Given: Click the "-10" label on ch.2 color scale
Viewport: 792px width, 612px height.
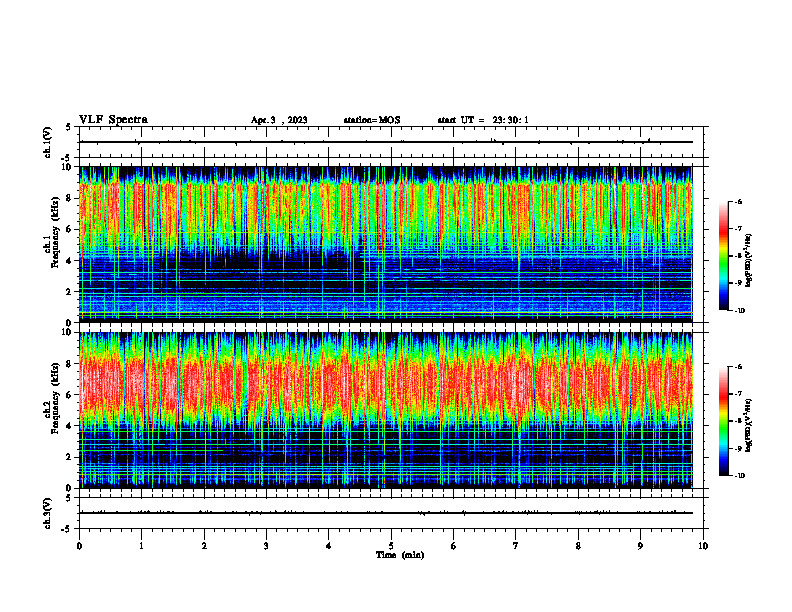Looking at the screenshot, I should click(x=739, y=476).
